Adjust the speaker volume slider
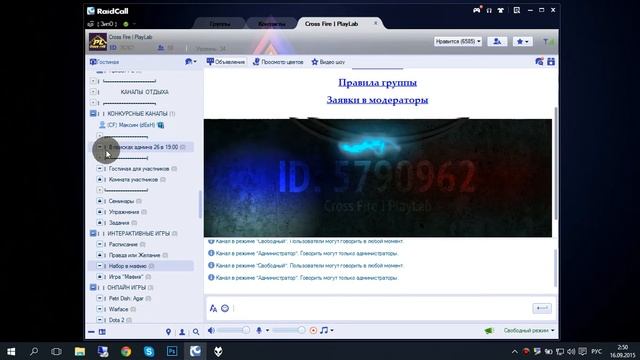Viewport: 640px width, 360px height. pos(233,330)
